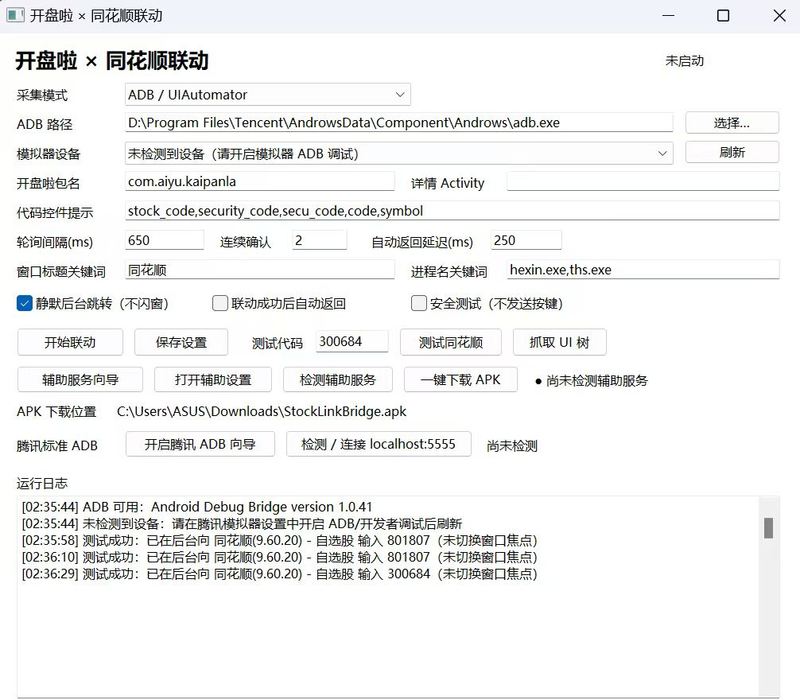Click log line at 02:36:29 输入 300684
The image size is (800, 700).
pos(280,574)
